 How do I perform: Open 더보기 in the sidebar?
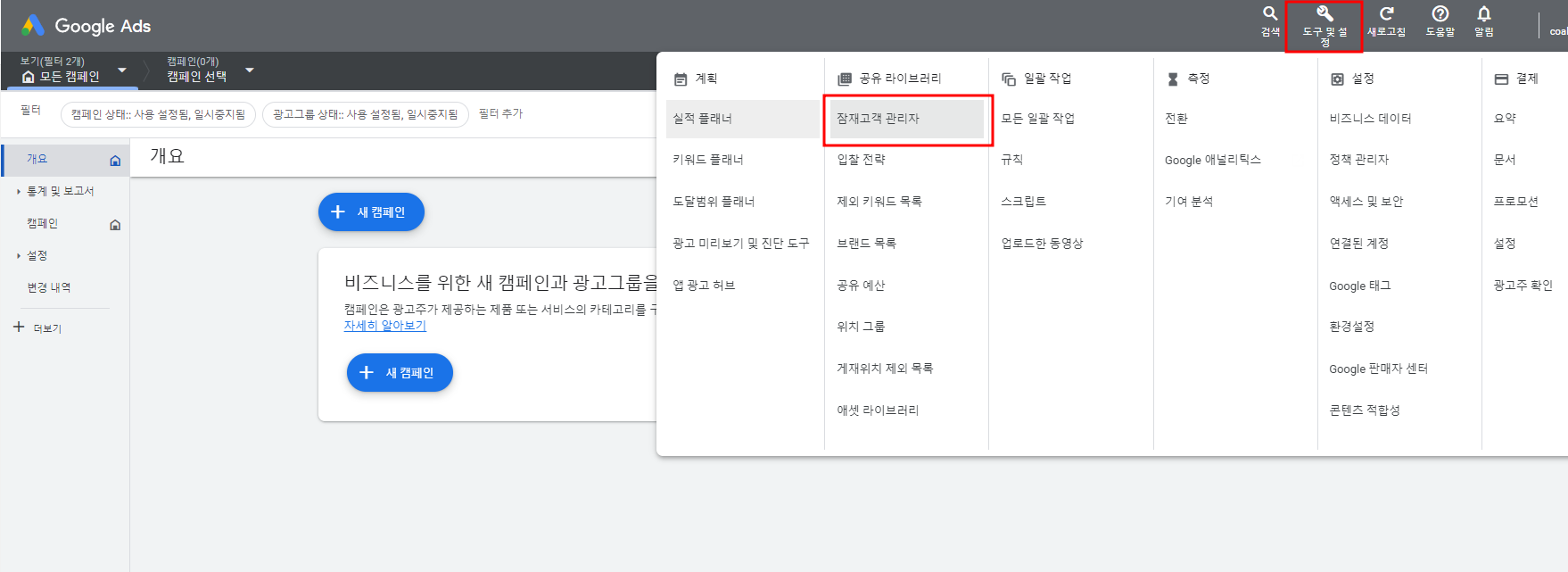48,328
